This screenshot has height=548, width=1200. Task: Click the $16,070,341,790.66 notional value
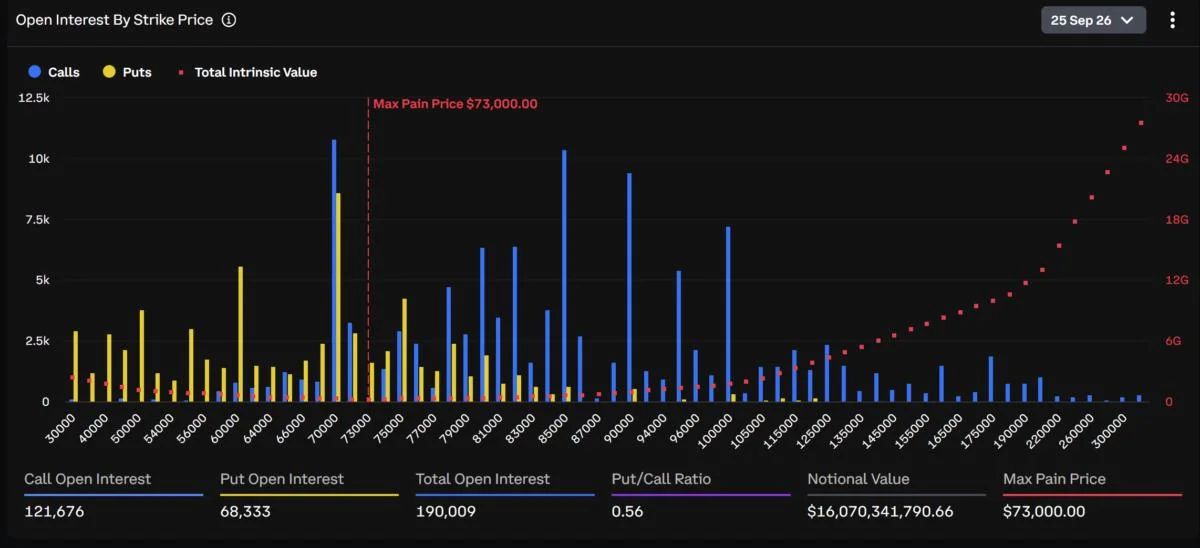click(881, 511)
